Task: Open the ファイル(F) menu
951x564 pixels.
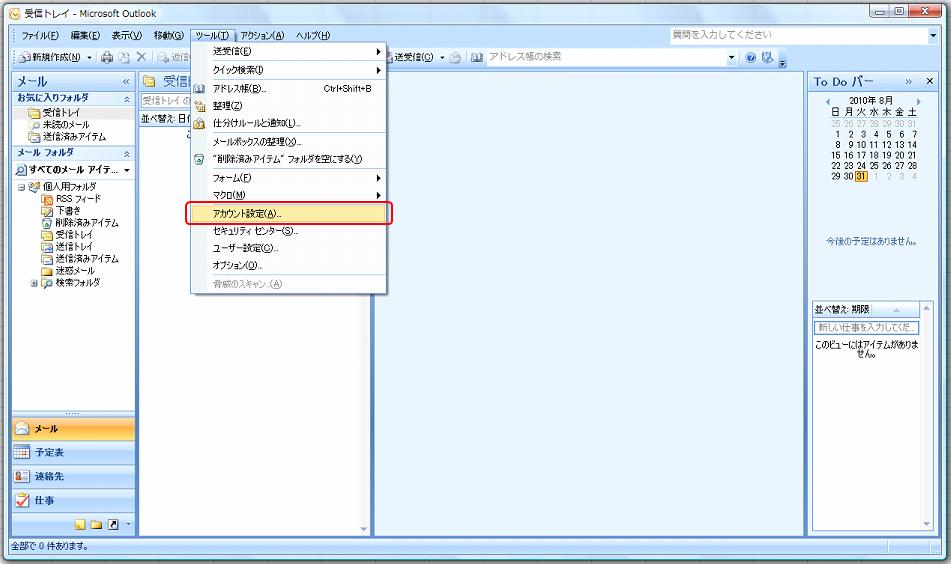Action: coord(40,36)
